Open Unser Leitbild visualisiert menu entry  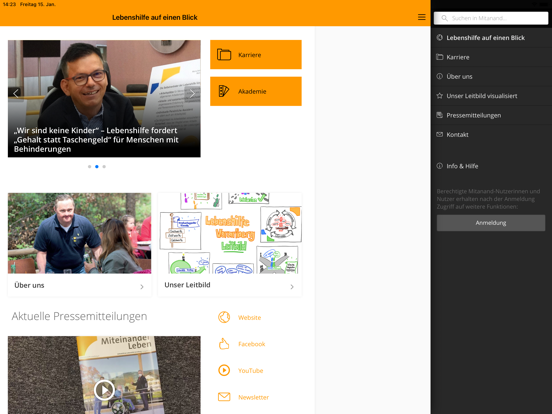[491, 96]
